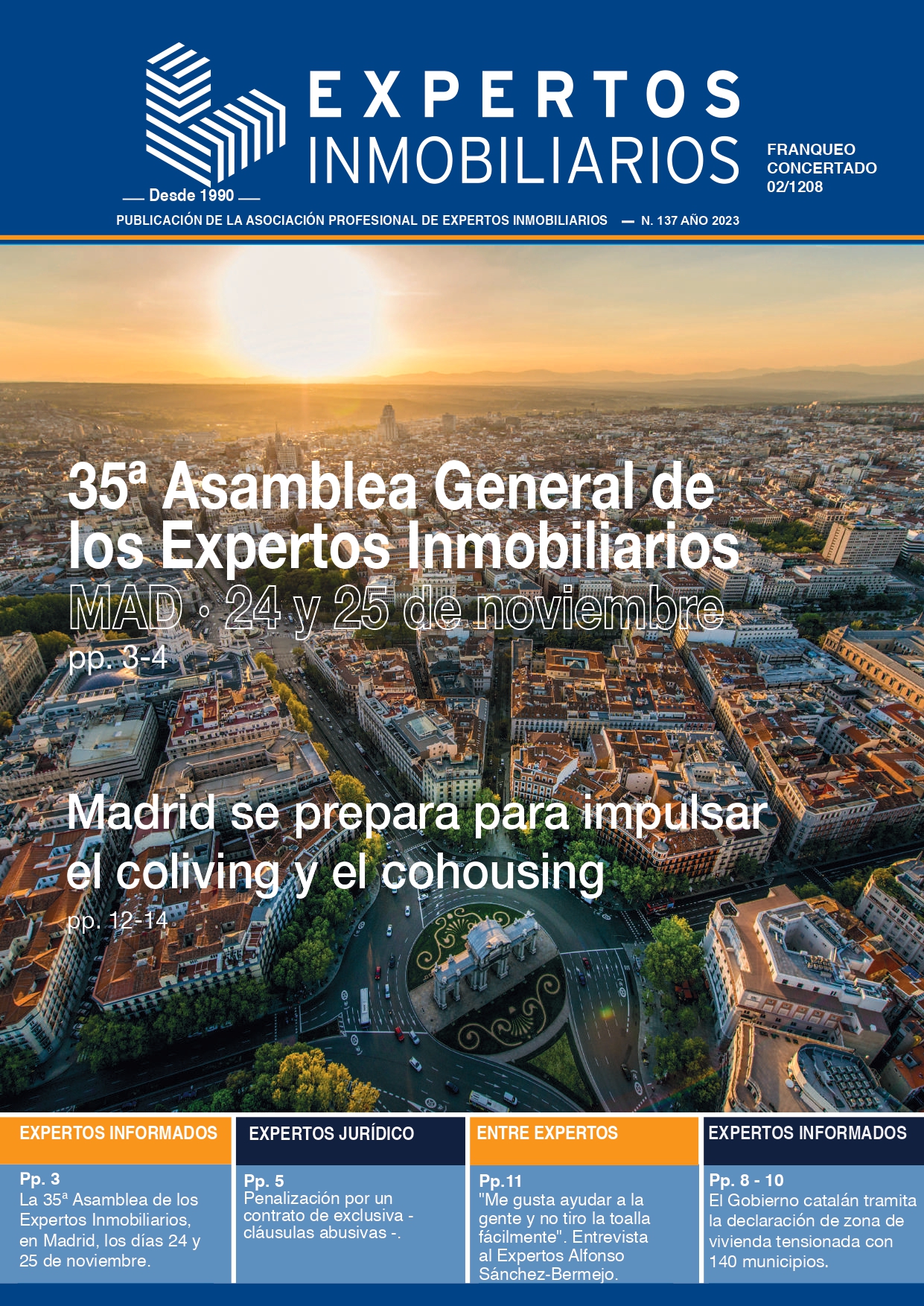This screenshot has width=924, height=1306.
Task: Click 'EXPERTOS JURÍDICO' section header
Action: click(350, 1140)
